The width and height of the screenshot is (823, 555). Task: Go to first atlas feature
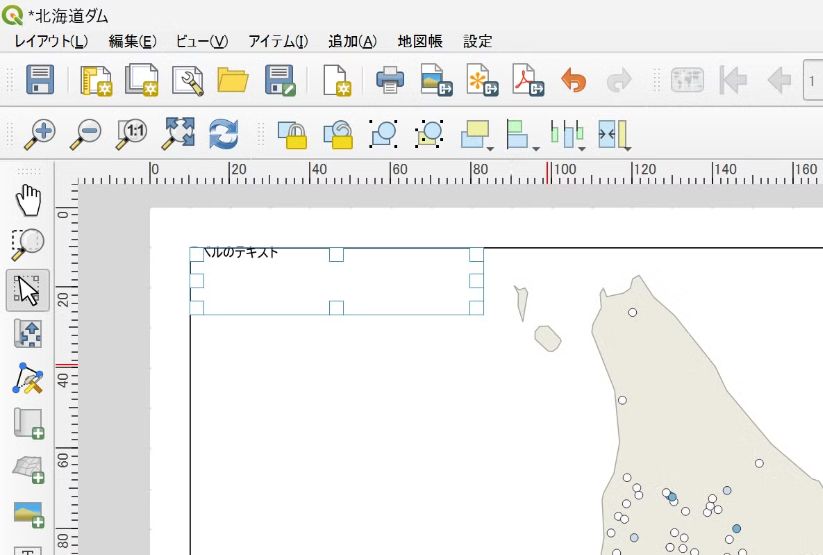tap(733, 80)
